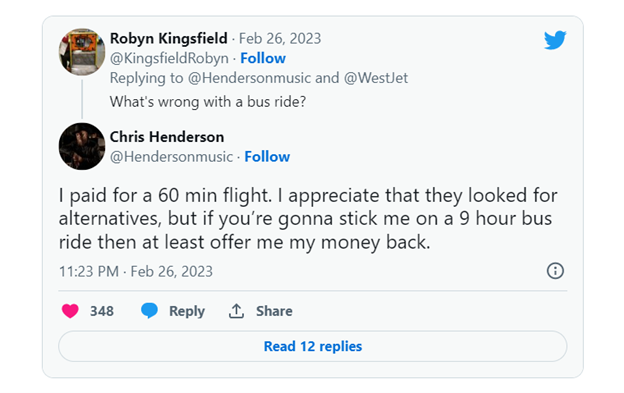The width and height of the screenshot is (624, 393).
Task: Click the Share label
Action: click(x=274, y=311)
